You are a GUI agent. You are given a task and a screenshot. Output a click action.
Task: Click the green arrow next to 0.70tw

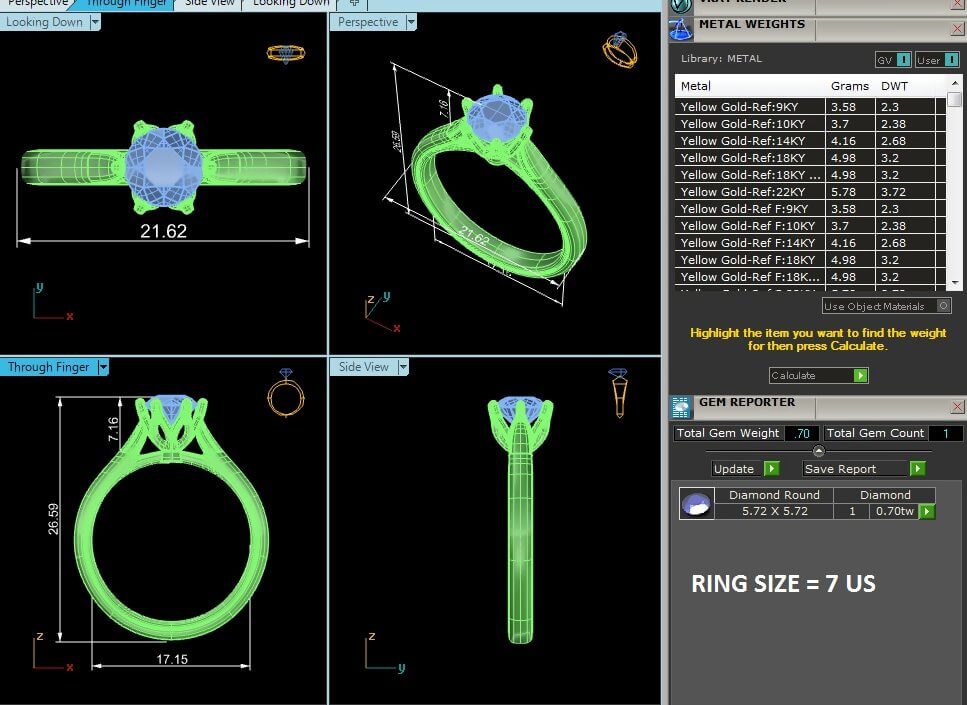926,511
